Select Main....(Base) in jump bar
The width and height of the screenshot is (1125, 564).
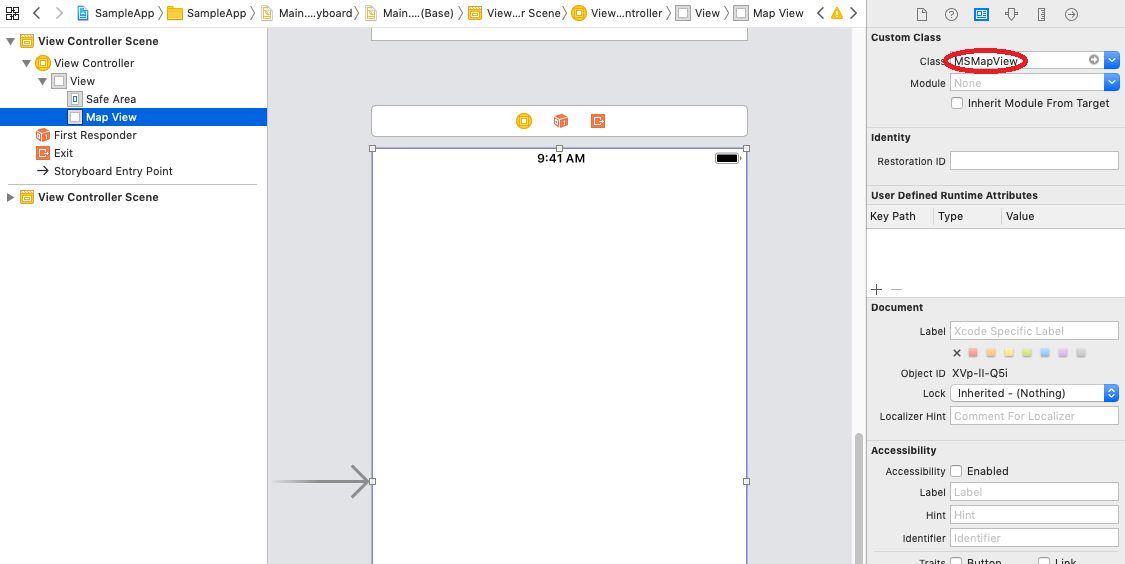[409, 13]
